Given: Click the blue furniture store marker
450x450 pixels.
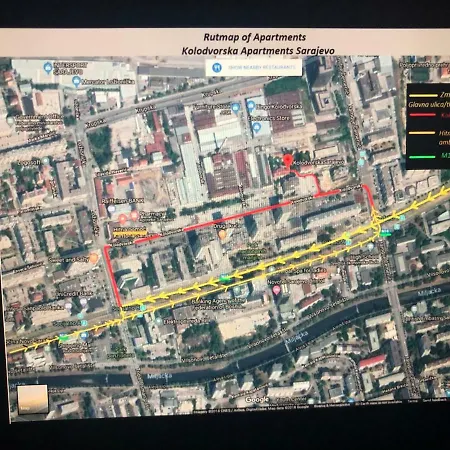Looking at the screenshot, I should (x=236, y=107).
